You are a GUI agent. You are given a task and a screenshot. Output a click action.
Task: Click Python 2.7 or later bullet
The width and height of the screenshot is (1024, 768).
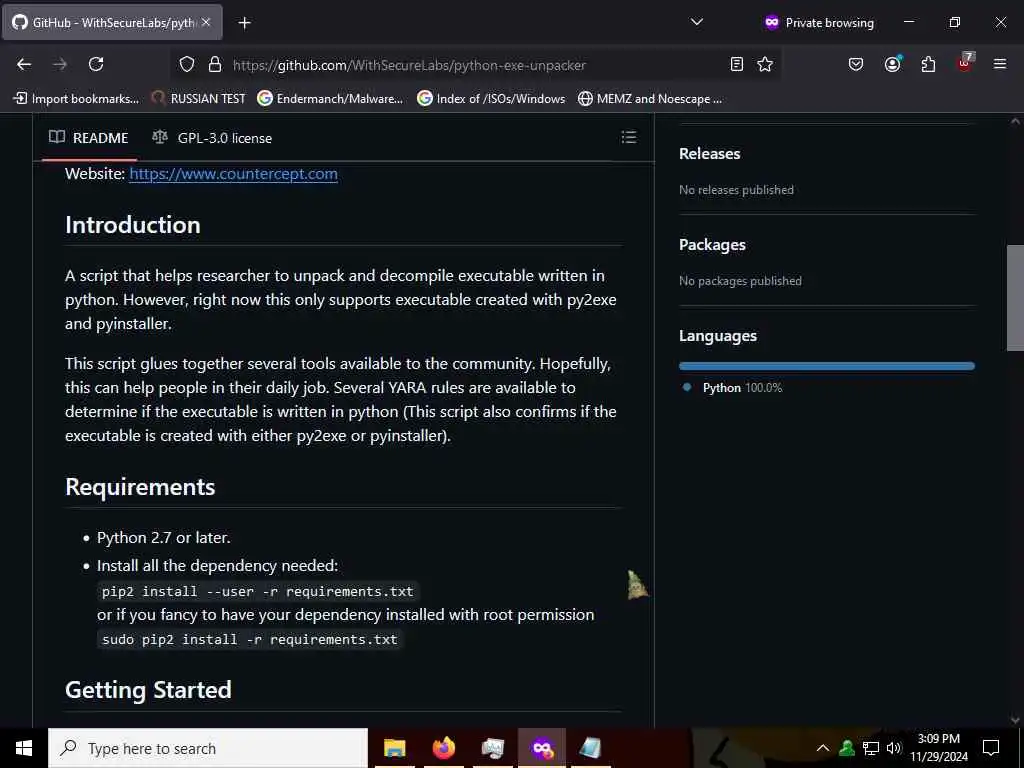[163, 537]
